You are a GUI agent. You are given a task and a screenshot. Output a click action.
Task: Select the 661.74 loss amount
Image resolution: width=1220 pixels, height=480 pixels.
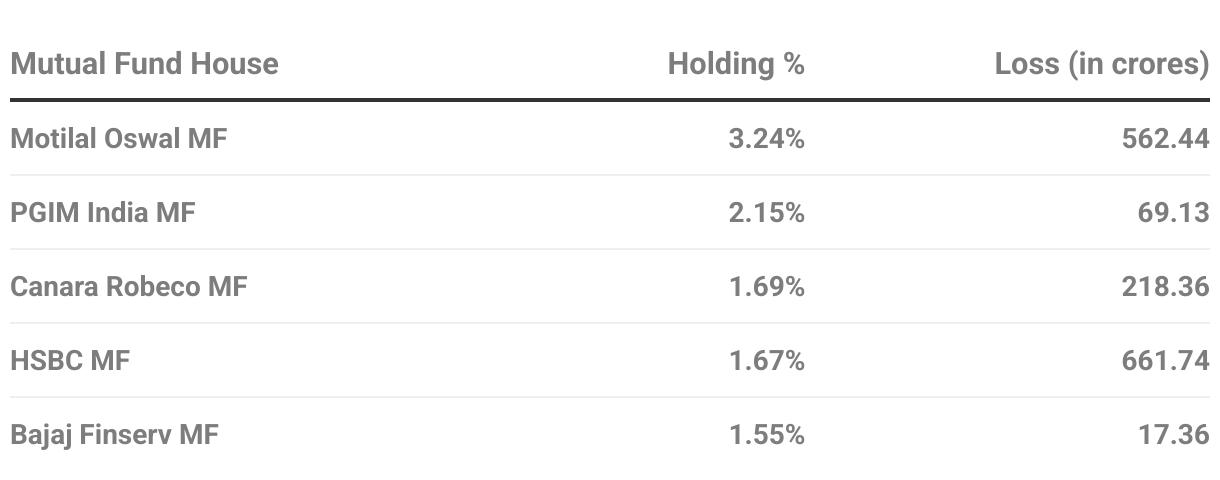[1166, 361]
